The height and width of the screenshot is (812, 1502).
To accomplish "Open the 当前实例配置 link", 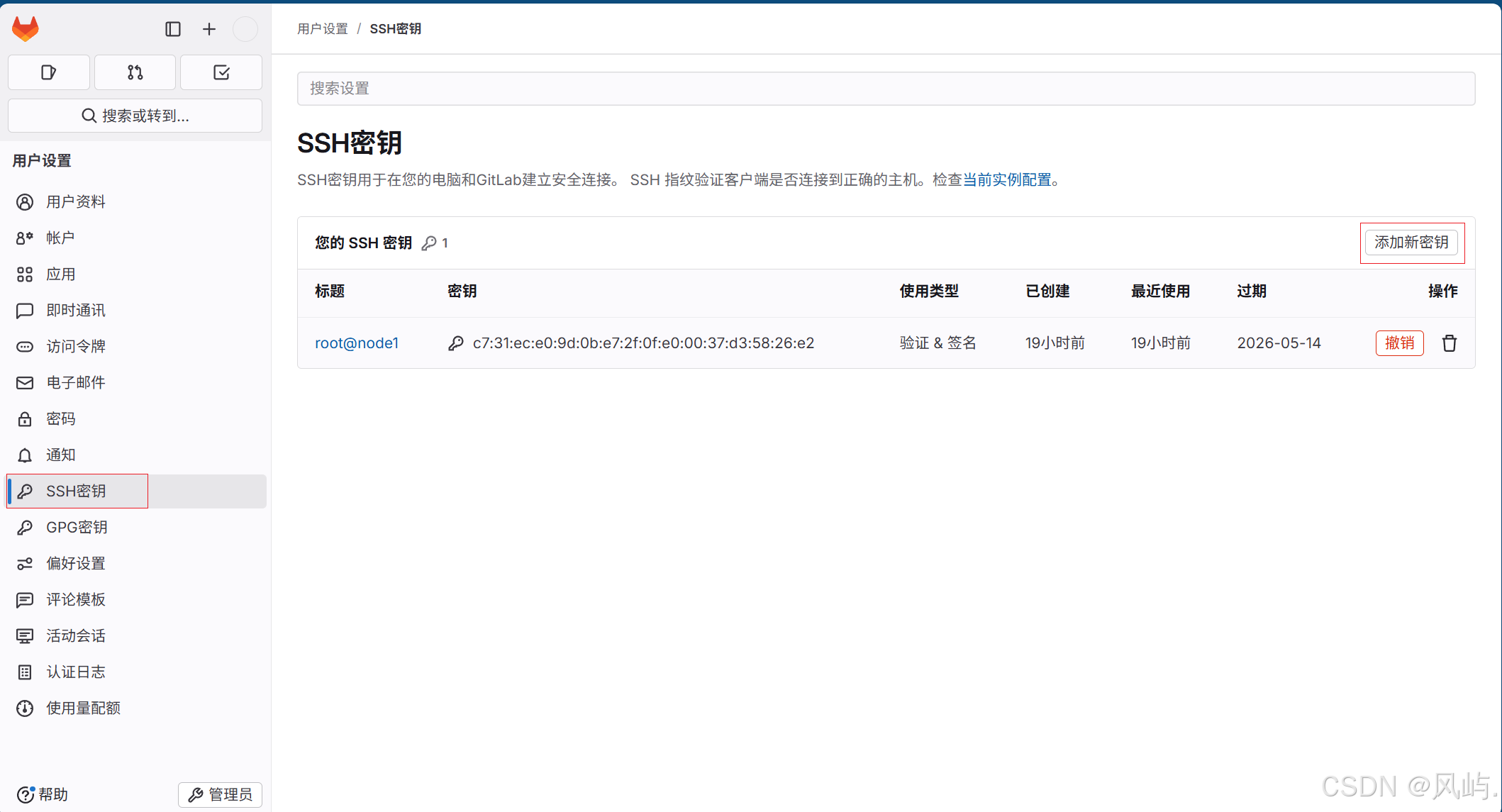I will pyautogui.click(x=1007, y=180).
